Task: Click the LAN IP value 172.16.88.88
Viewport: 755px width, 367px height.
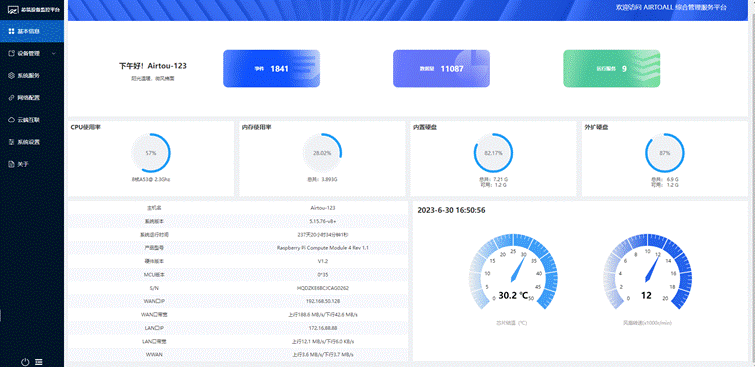Action: coord(323,328)
